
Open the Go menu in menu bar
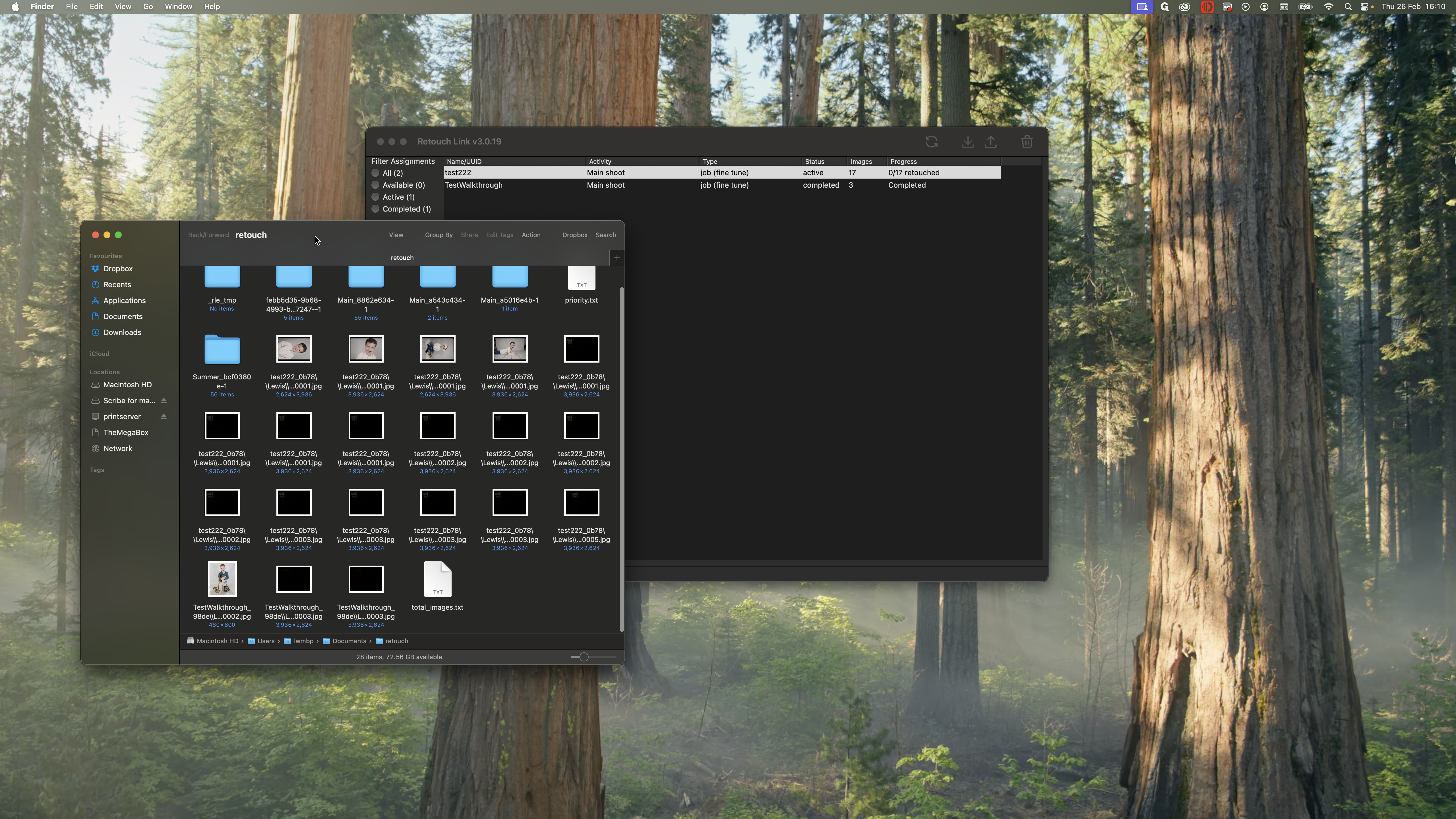tap(148, 7)
